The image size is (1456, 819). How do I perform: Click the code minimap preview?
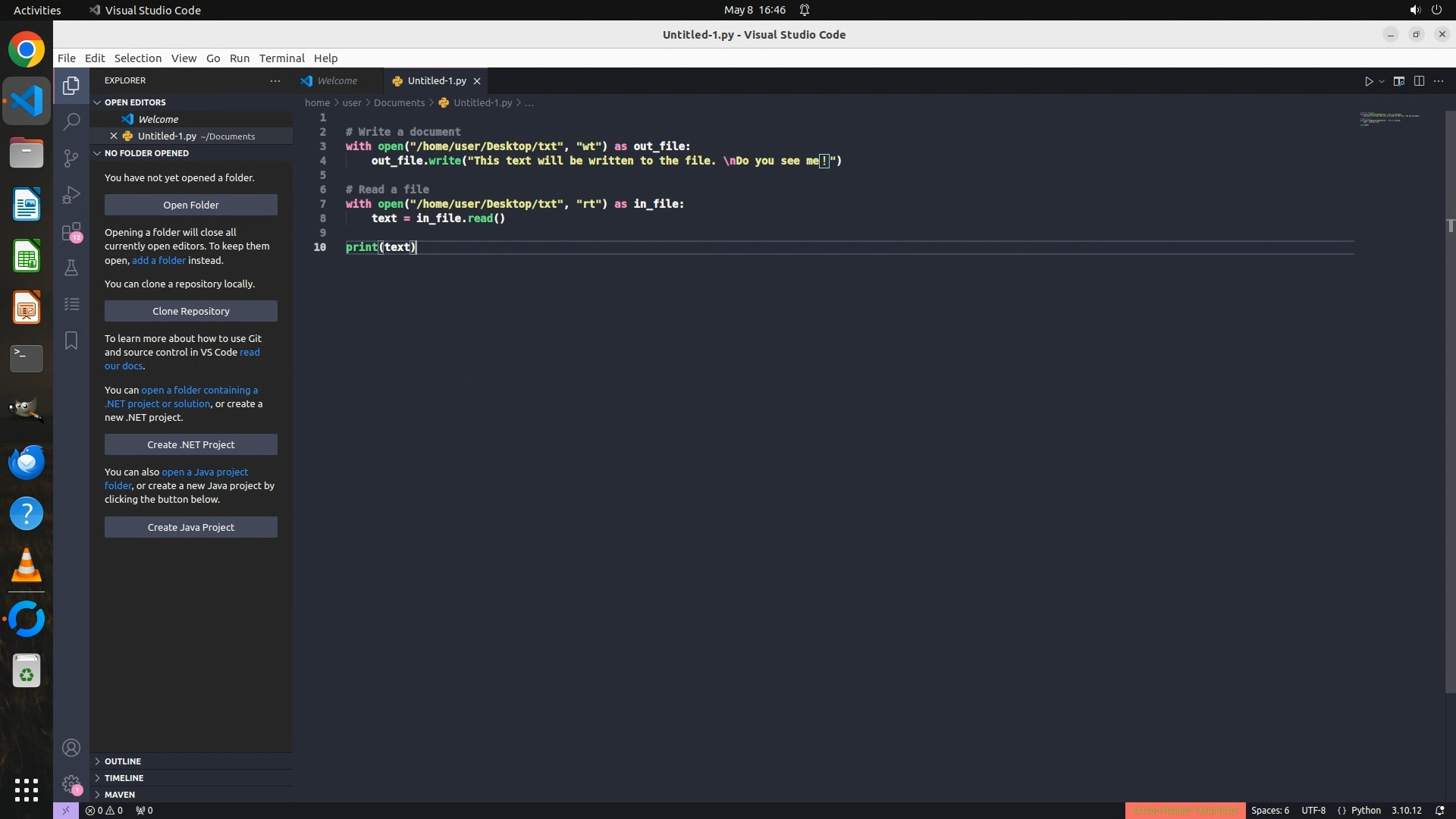pos(1389,118)
